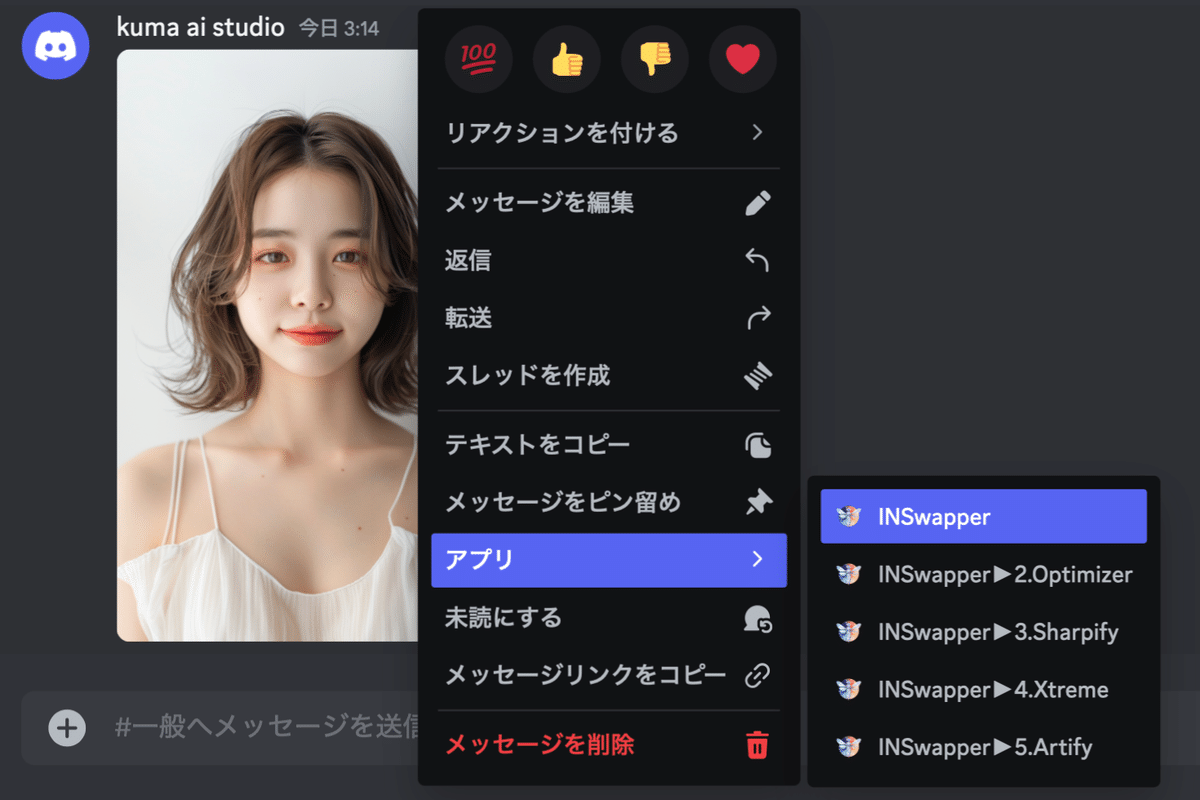The width and height of the screenshot is (1200, 800).
Task: React with the heart emoji
Action: pyautogui.click(x=742, y=59)
